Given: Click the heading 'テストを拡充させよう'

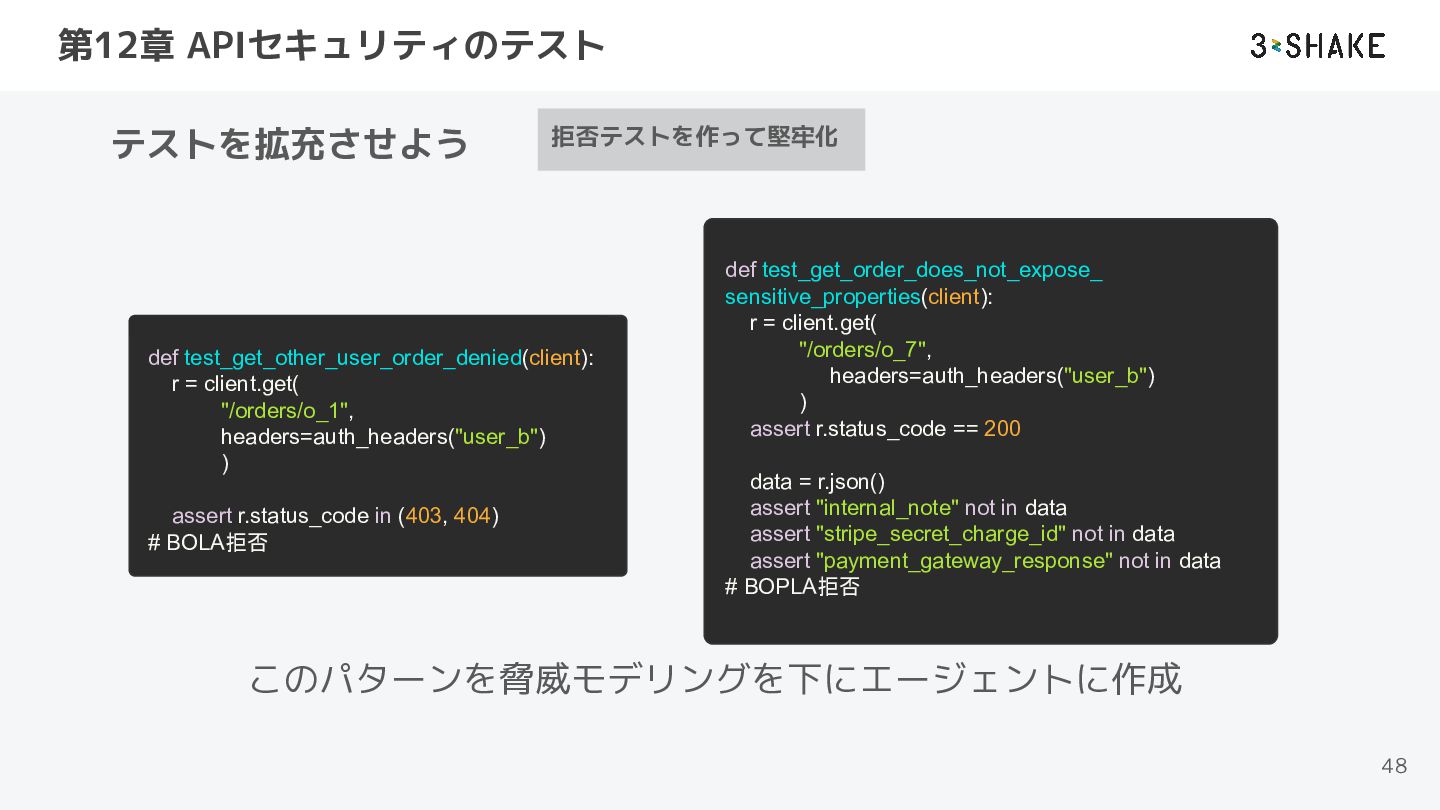Looking at the screenshot, I should point(290,143).
